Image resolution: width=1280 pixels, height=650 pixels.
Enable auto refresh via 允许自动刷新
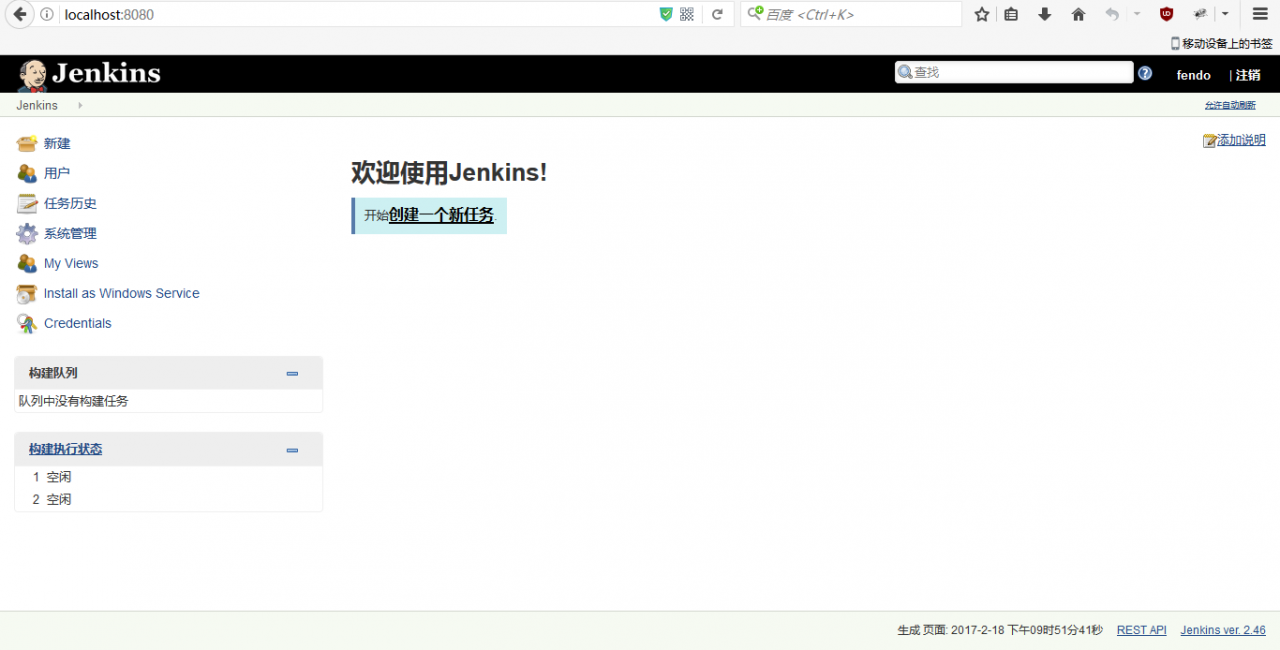click(x=1229, y=105)
